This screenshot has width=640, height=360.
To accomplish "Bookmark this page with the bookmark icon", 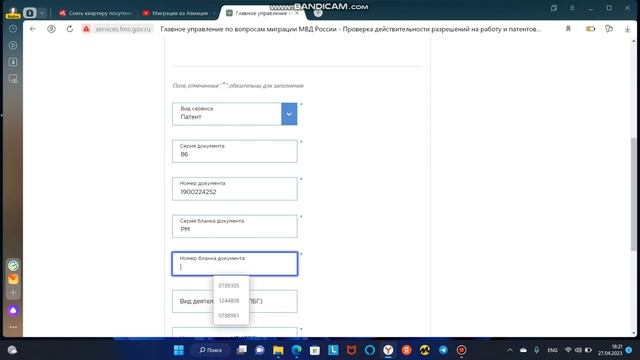I will click(x=568, y=29).
